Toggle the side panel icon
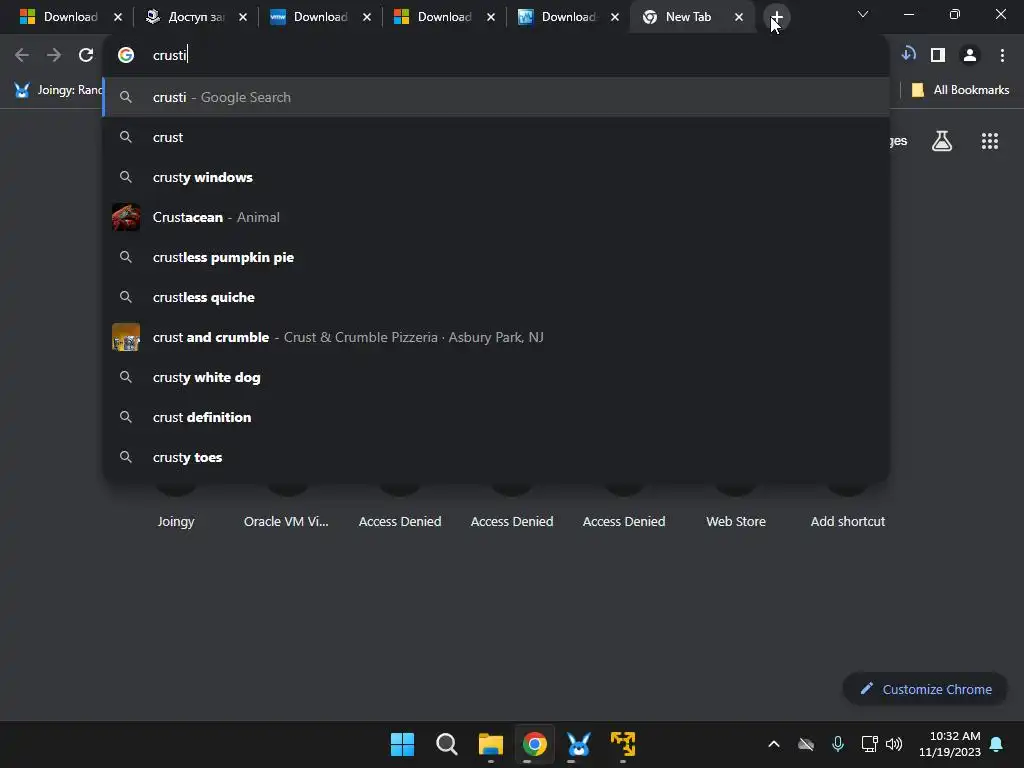The height and width of the screenshot is (768, 1024). 938,55
